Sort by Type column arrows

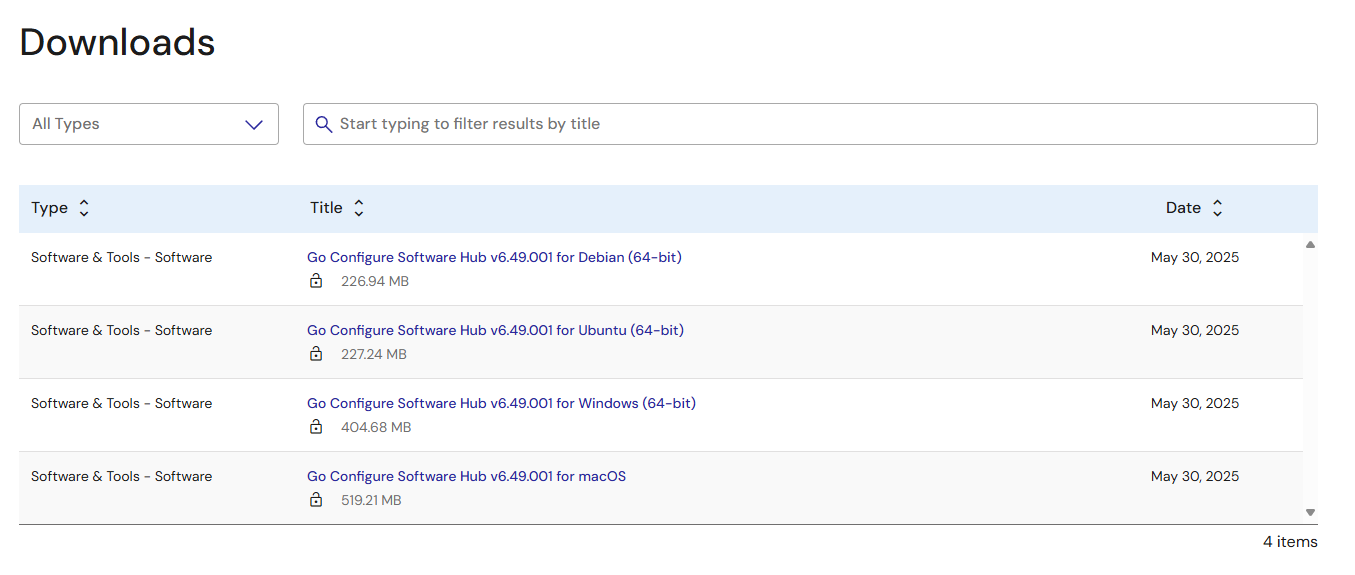(x=84, y=208)
